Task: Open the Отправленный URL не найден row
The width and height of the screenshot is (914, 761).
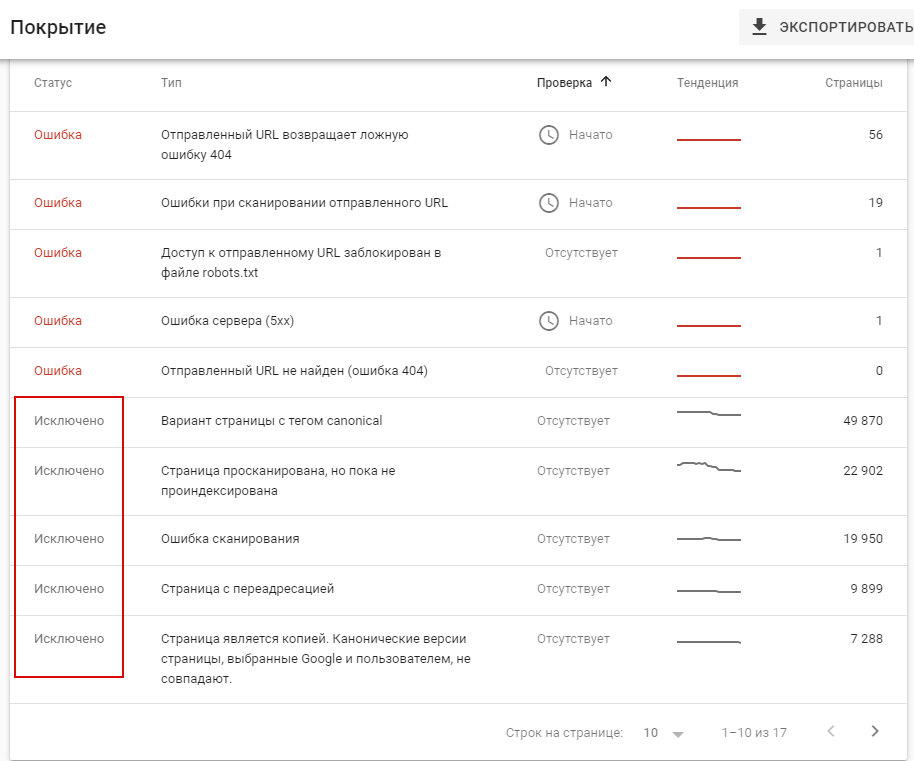Action: click(x=294, y=371)
